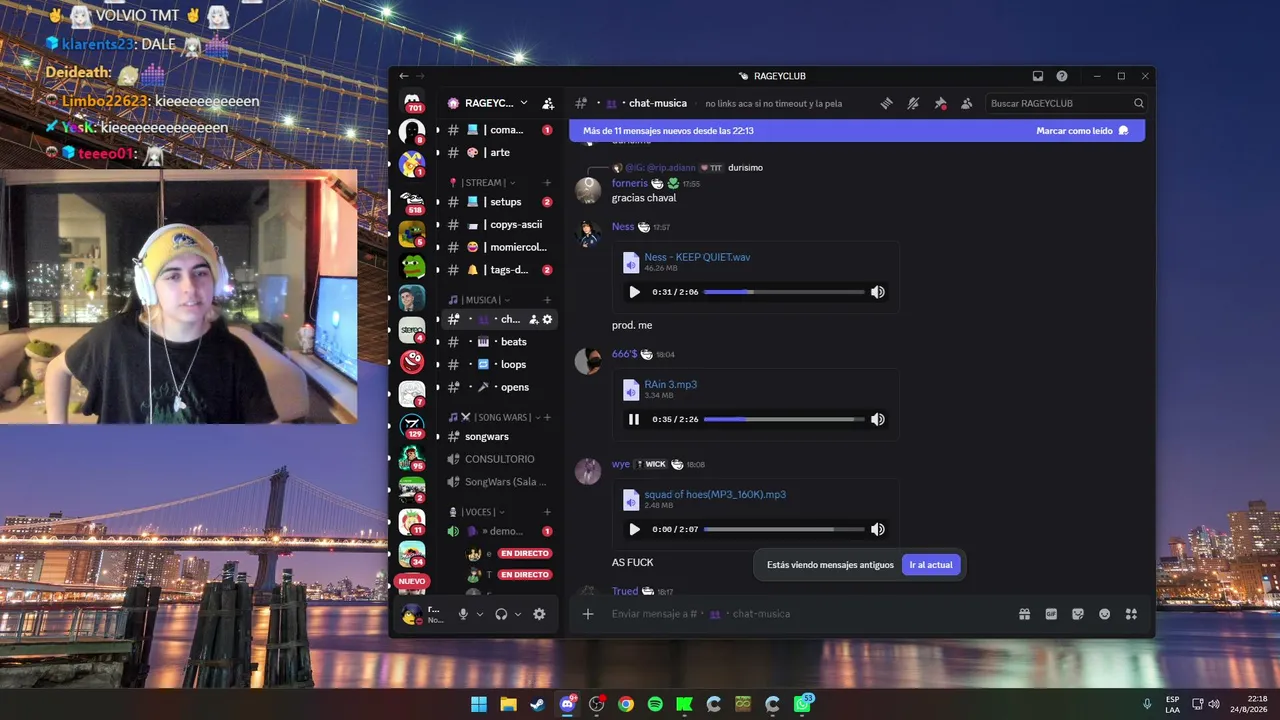This screenshot has height=720, width=1280.
Task: Pause the RAin 3.mp3 audio
Action: (634, 419)
